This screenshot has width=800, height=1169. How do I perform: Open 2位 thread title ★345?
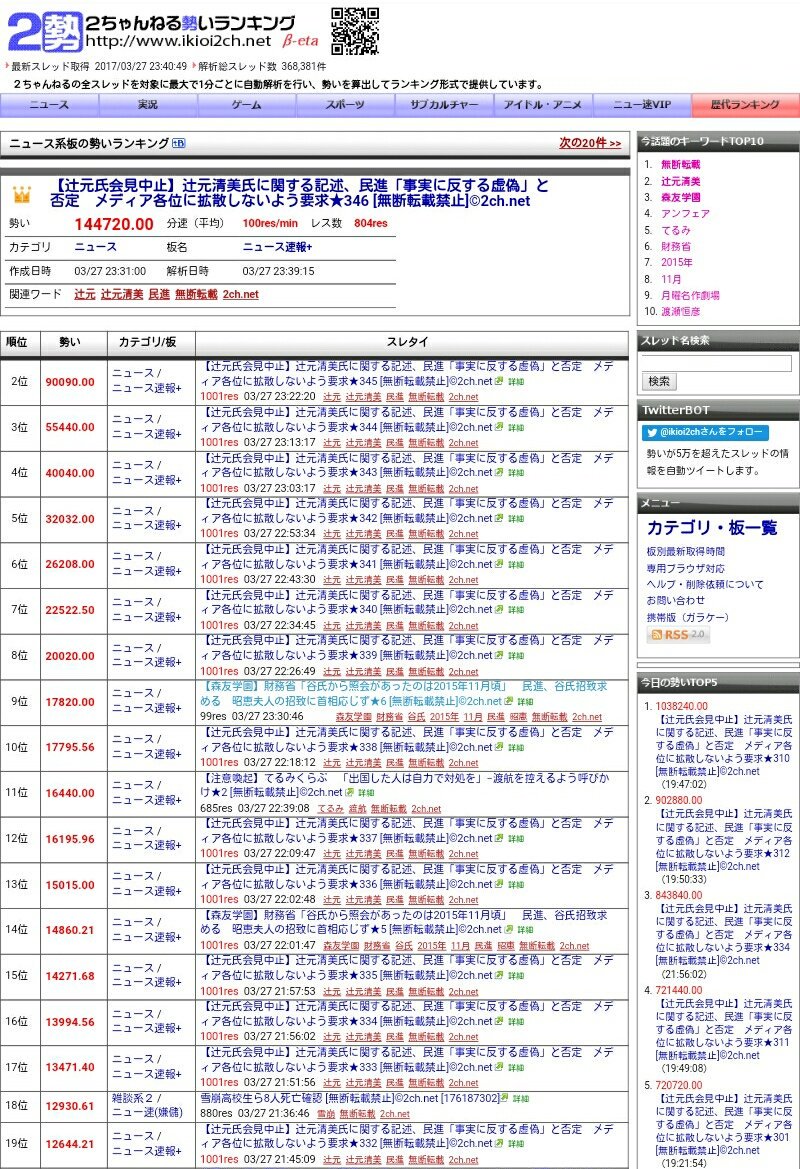[x=407, y=374]
